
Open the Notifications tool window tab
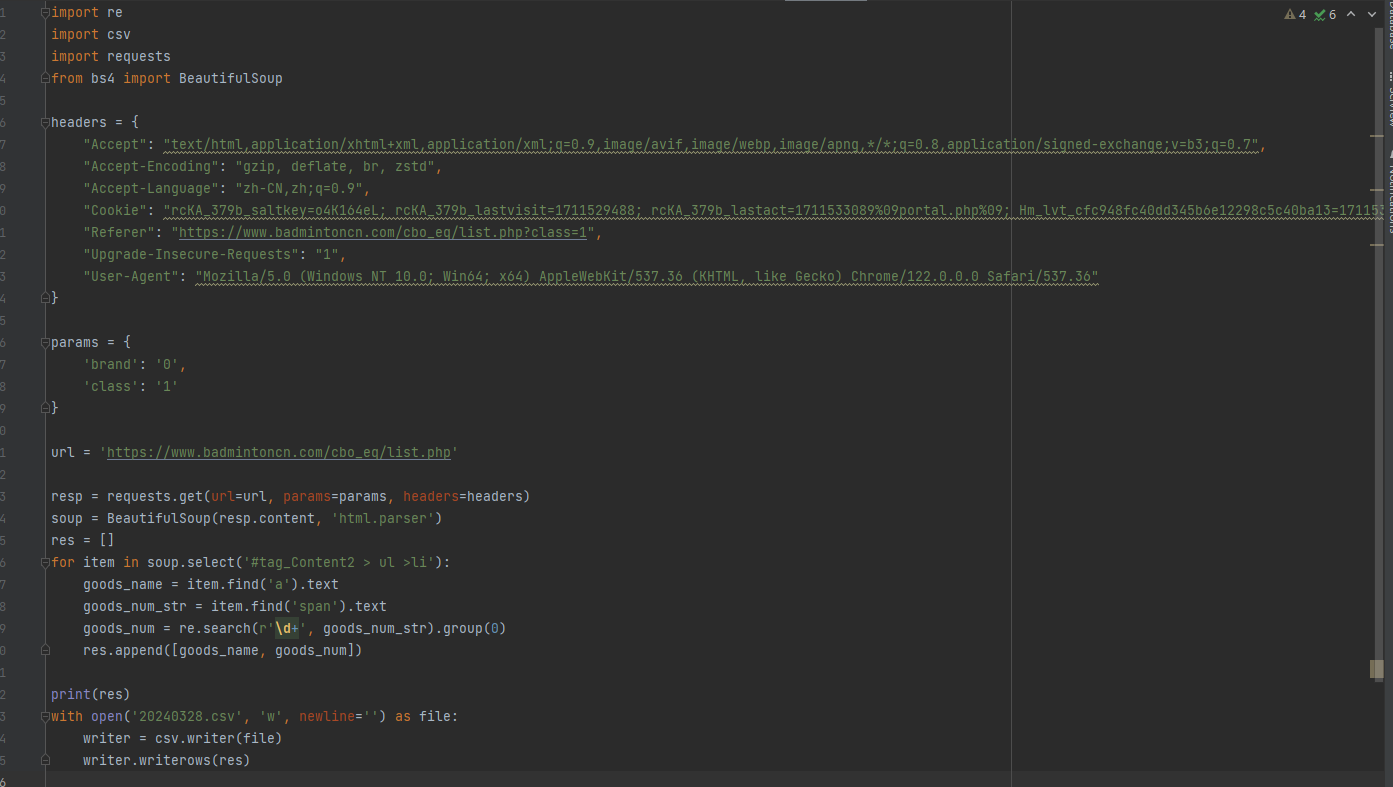tap(1389, 192)
